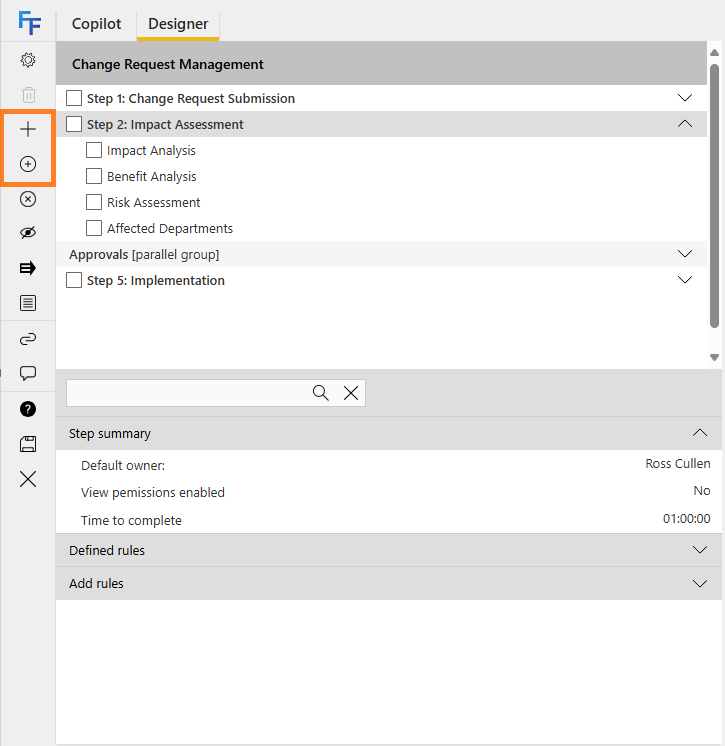Collapse the Step summary section chevron
Image resolution: width=725 pixels, height=746 pixels.
coord(700,433)
